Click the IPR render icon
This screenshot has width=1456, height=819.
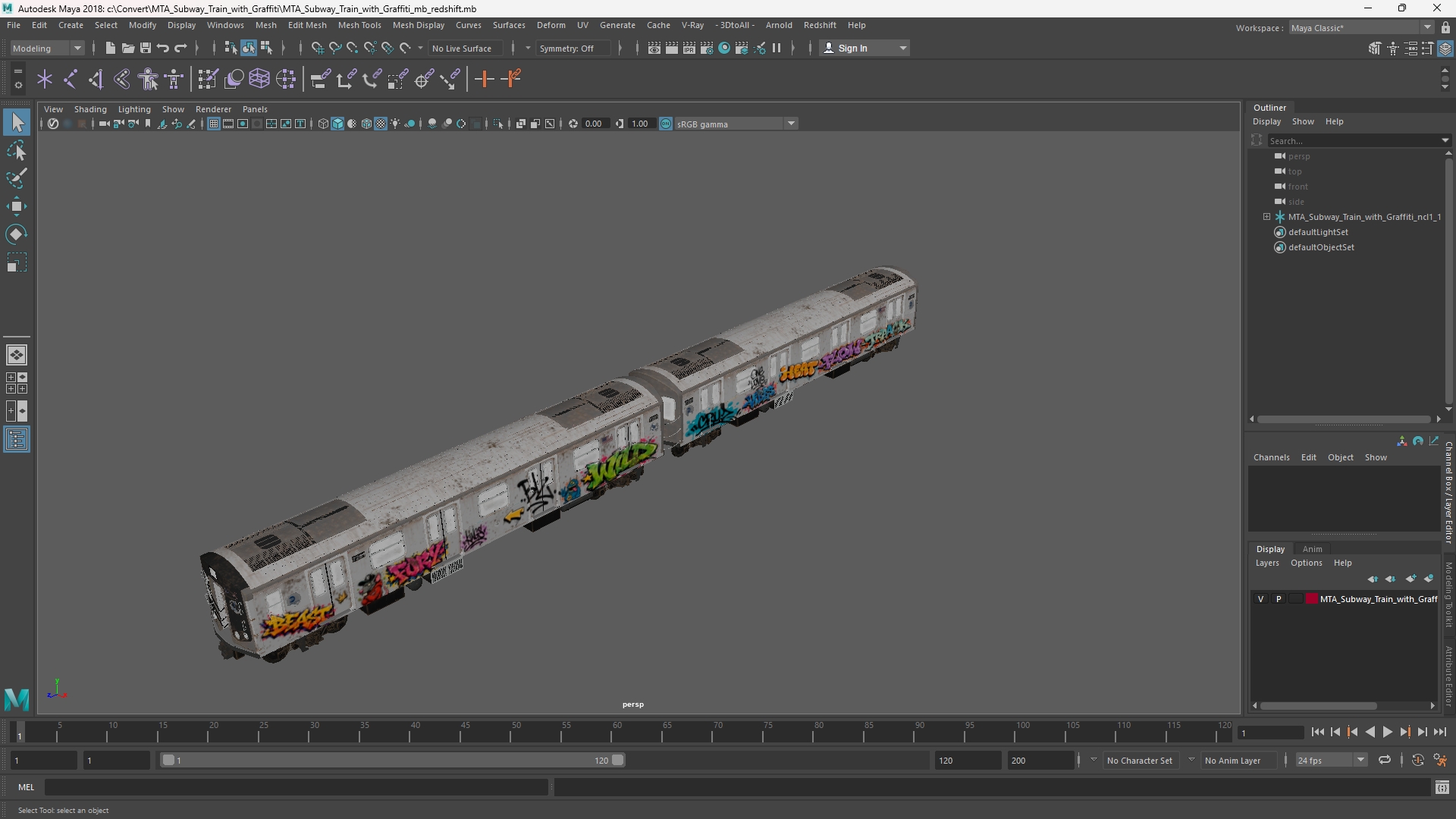(x=689, y=48)
